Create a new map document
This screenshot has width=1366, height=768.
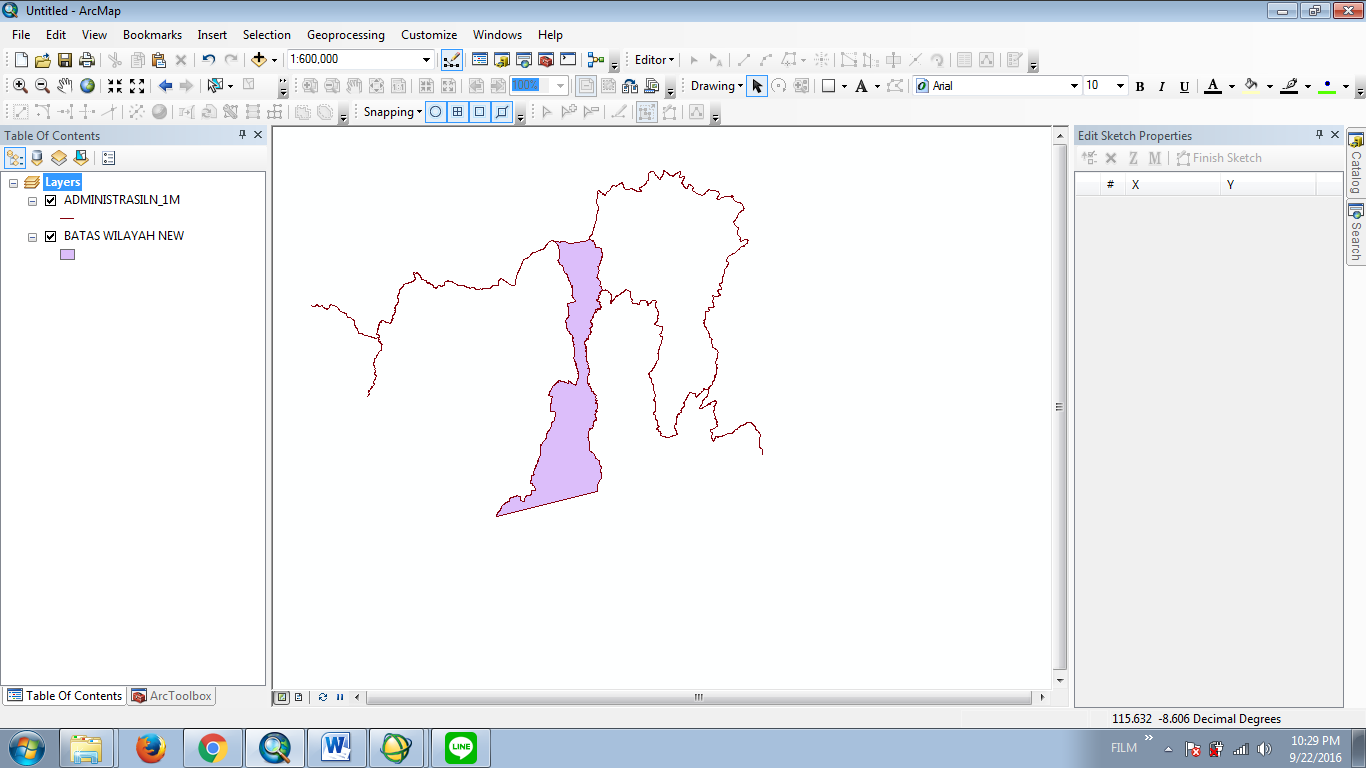(20, 60)
